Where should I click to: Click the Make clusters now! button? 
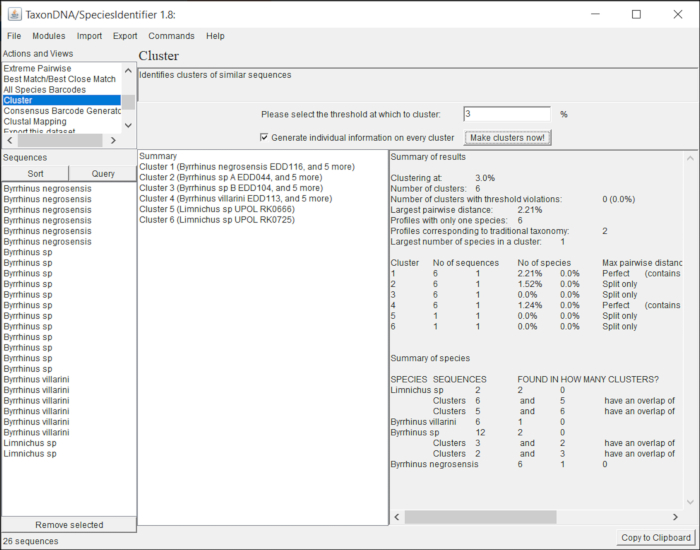pyautogui.click(x=508, y=138)
